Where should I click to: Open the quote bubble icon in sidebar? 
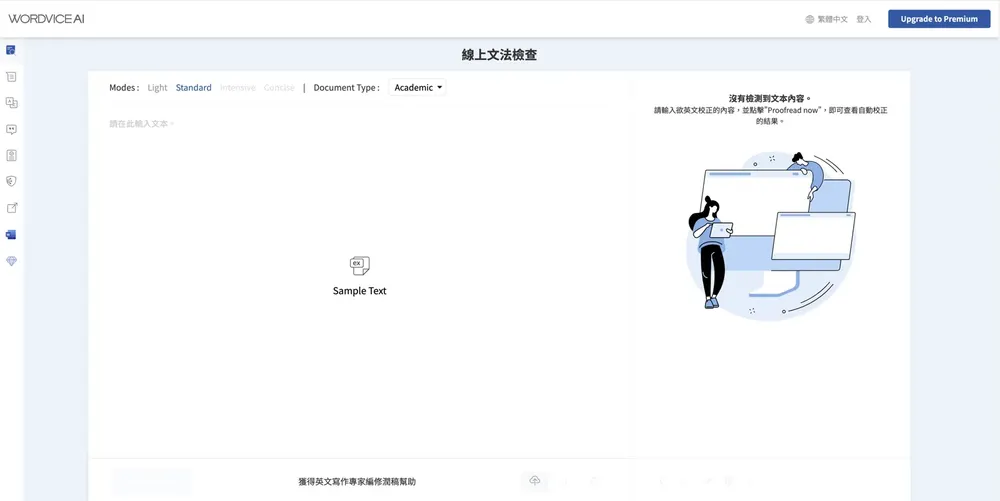point(11,129)
